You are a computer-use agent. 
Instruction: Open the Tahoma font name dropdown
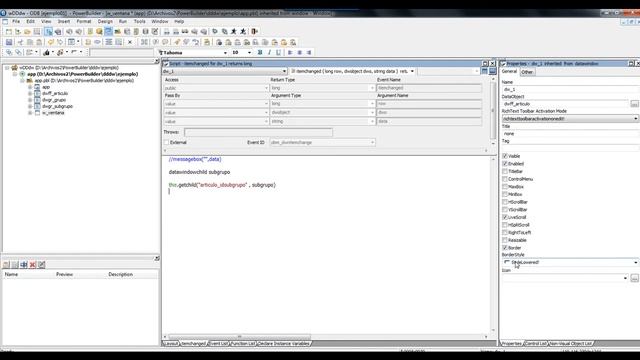pos(225,53)
